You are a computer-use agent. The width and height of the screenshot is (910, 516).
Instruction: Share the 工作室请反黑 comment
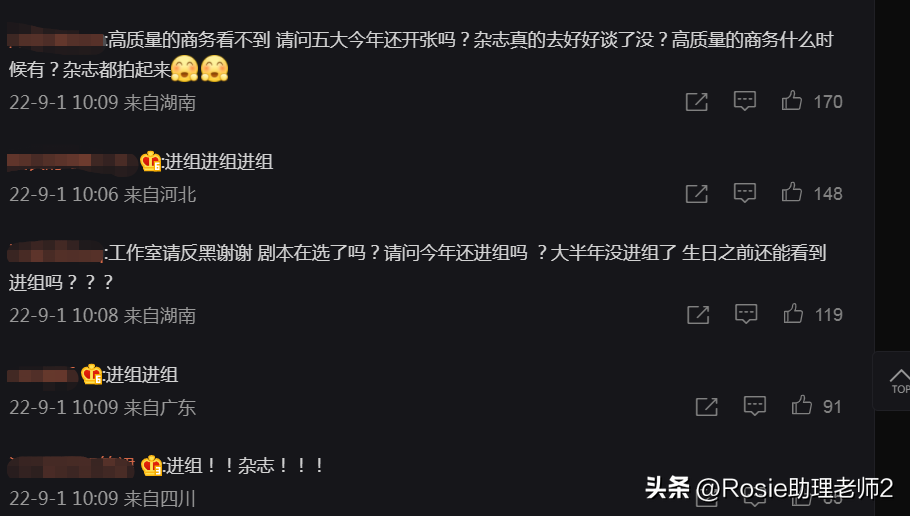[698, 314]
